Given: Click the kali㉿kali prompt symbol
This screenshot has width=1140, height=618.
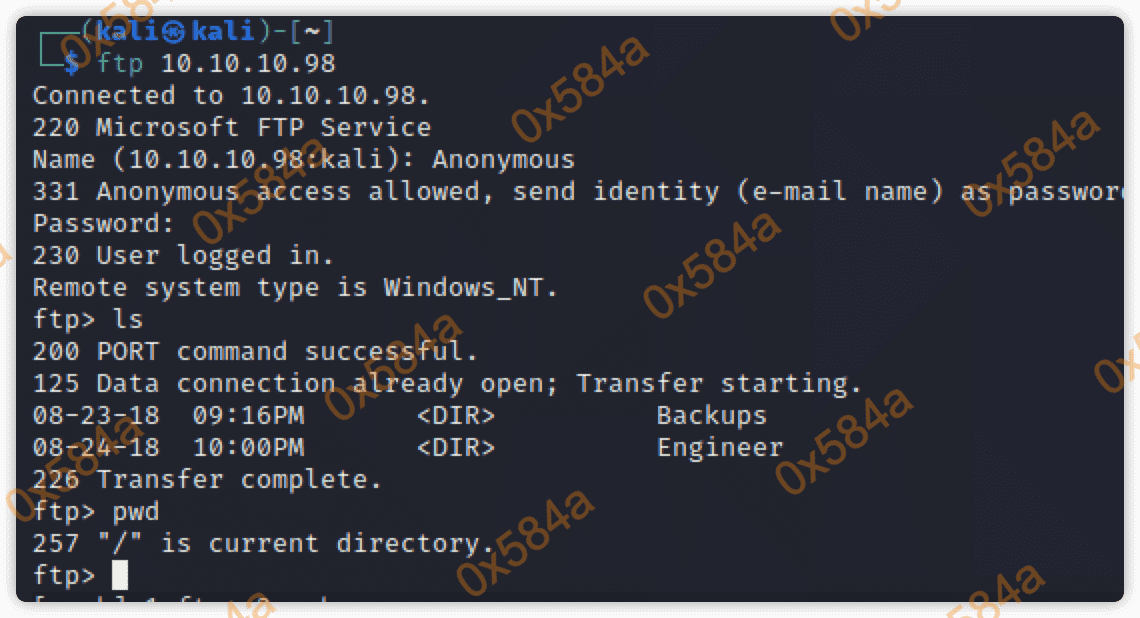Looking at the screenshot, I should [x=176, y=32].
